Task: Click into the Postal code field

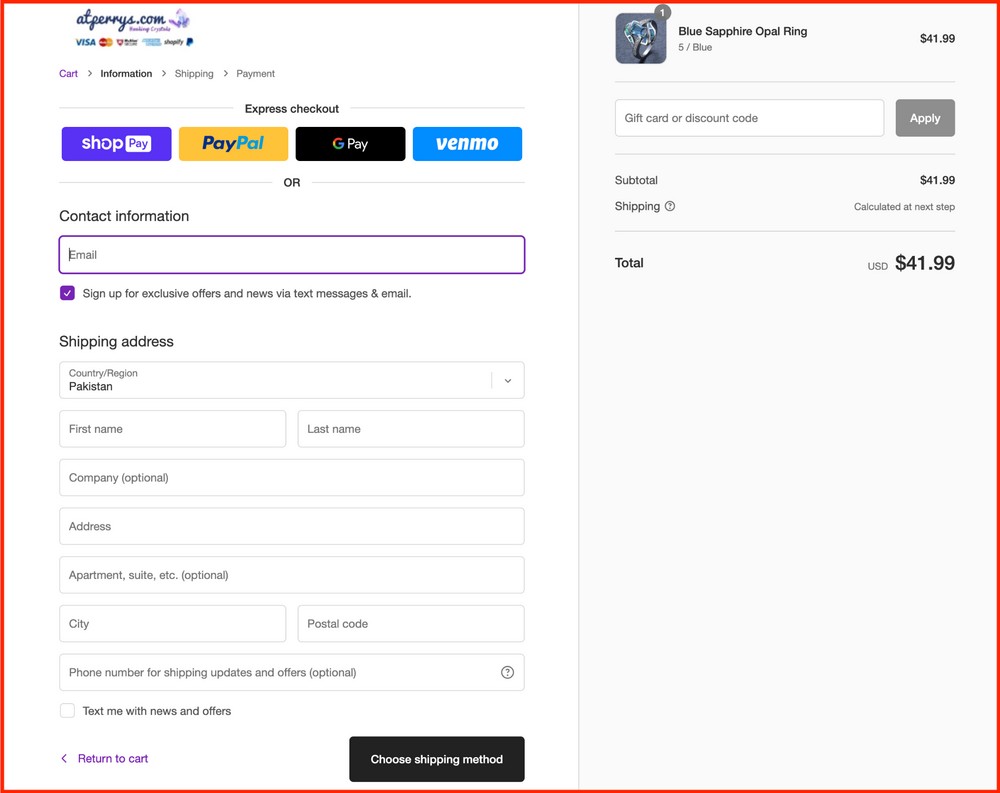Action: pyautogui.click(x=410, y=624)
